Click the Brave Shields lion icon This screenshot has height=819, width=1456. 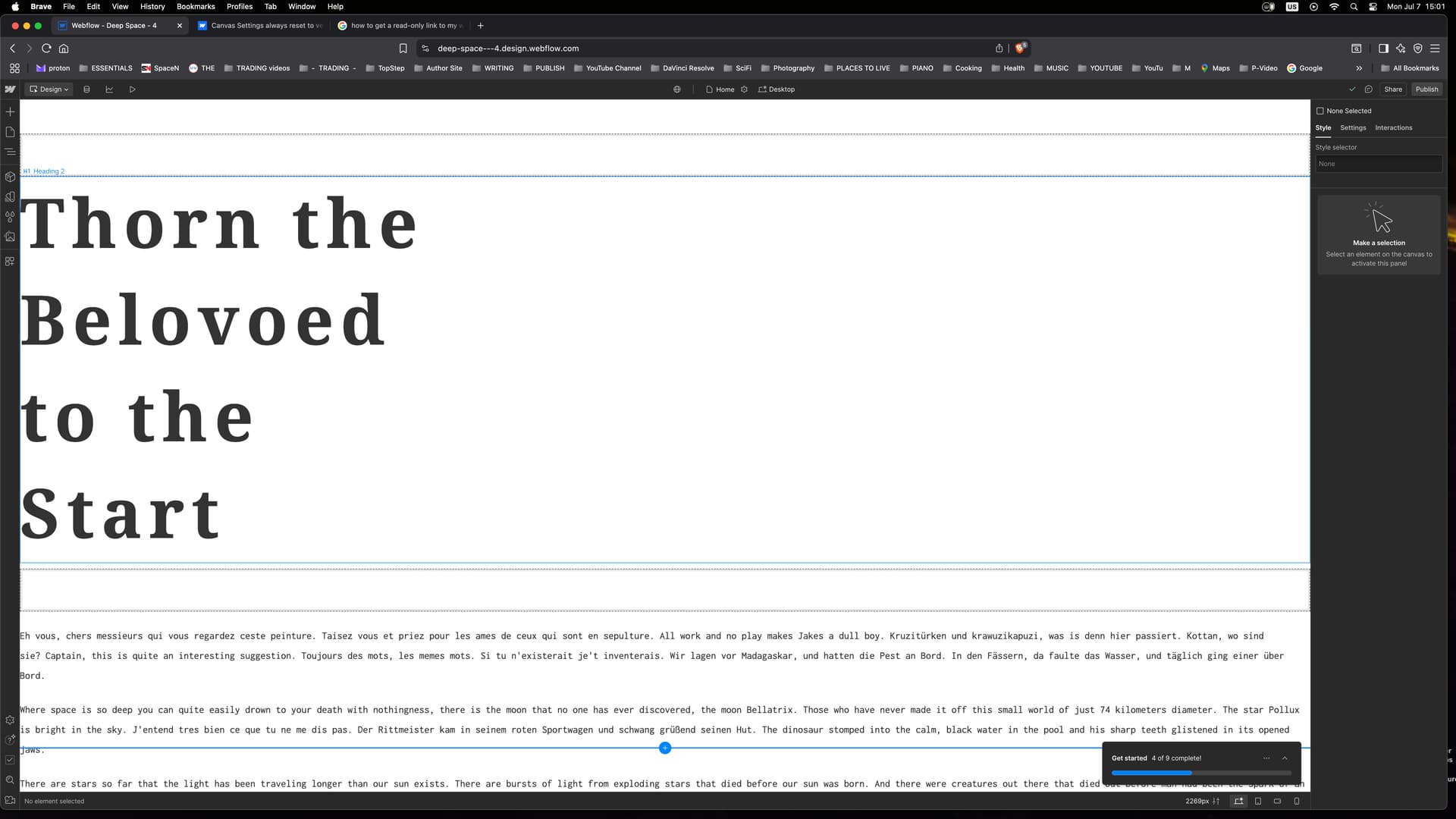[1021, 48]
